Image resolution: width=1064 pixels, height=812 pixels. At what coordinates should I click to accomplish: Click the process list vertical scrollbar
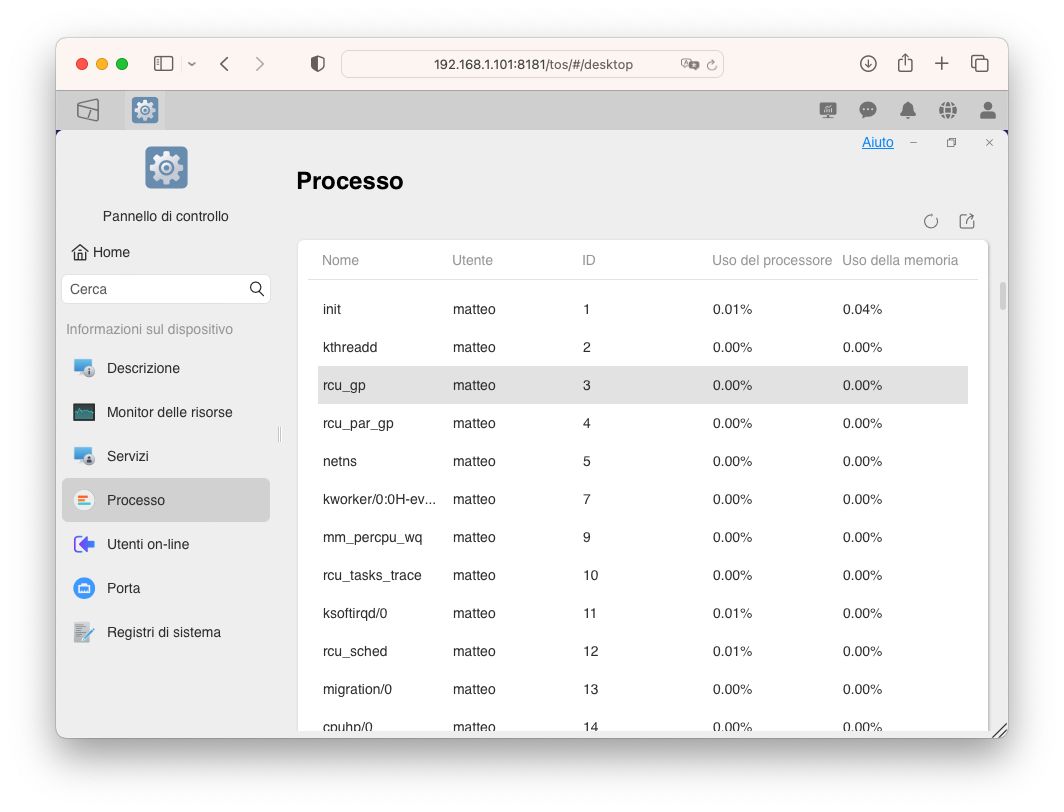click(1002, 296)
